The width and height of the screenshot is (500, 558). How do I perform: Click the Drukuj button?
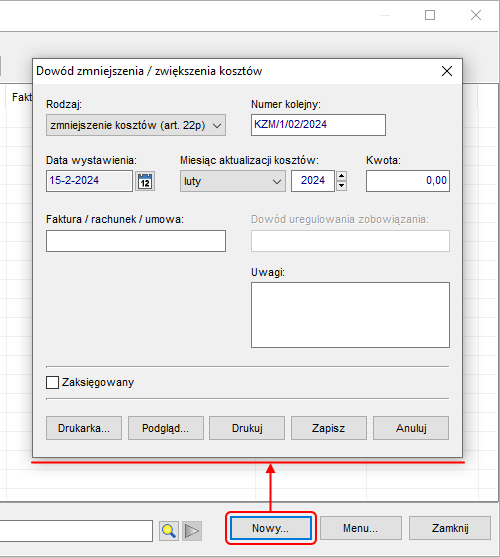click(x=247, y=428)
